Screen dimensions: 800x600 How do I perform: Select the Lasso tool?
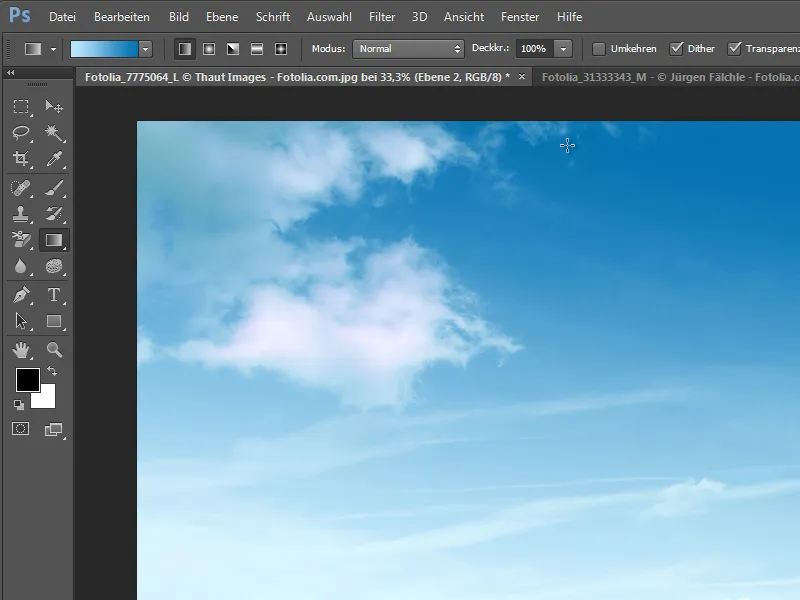click(x=21, y=132)
